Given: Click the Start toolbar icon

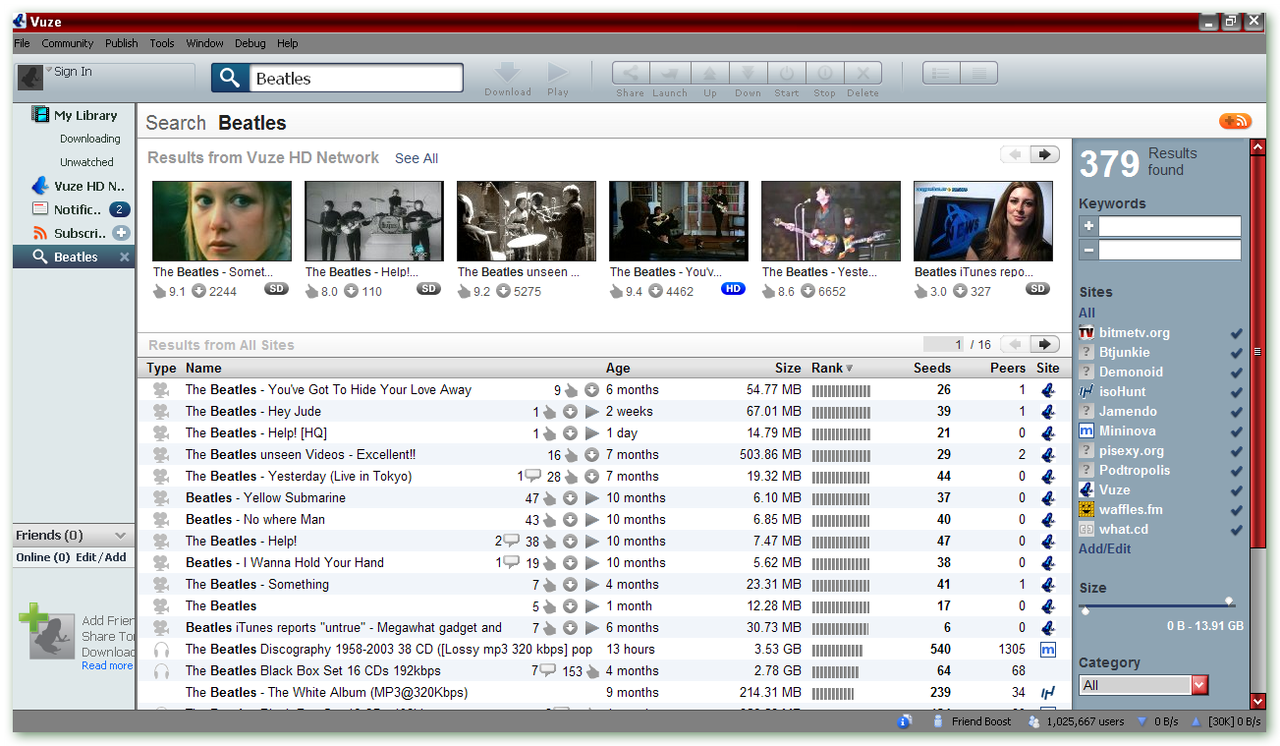Looking at the screenshot, I should click(x=787, y=73).
